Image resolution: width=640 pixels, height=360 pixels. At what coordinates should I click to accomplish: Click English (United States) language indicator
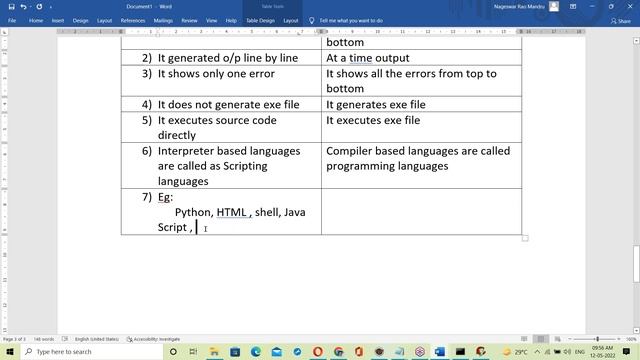[x=96, y=339]
